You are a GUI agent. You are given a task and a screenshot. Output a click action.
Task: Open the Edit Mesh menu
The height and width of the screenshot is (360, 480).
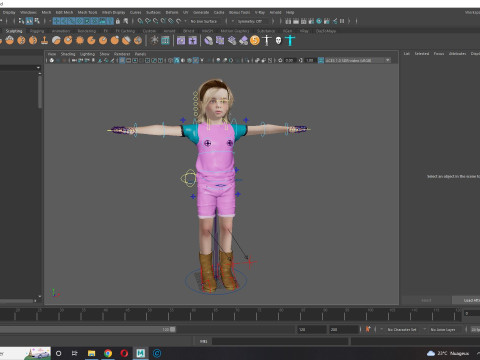point(64,12)
